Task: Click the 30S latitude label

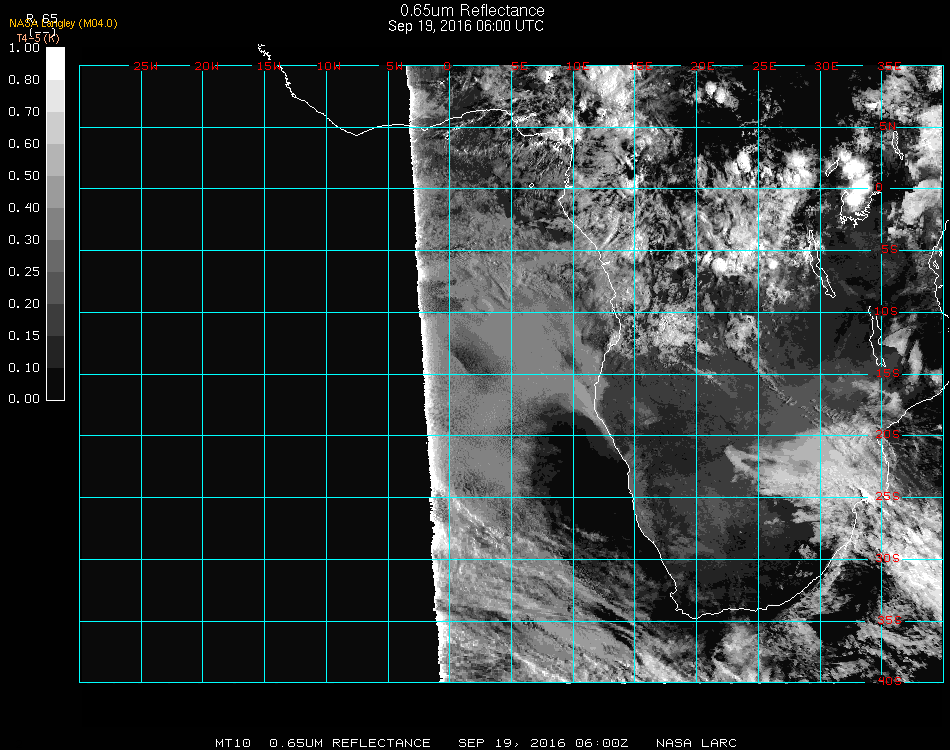Action: (x=888, y=559)
